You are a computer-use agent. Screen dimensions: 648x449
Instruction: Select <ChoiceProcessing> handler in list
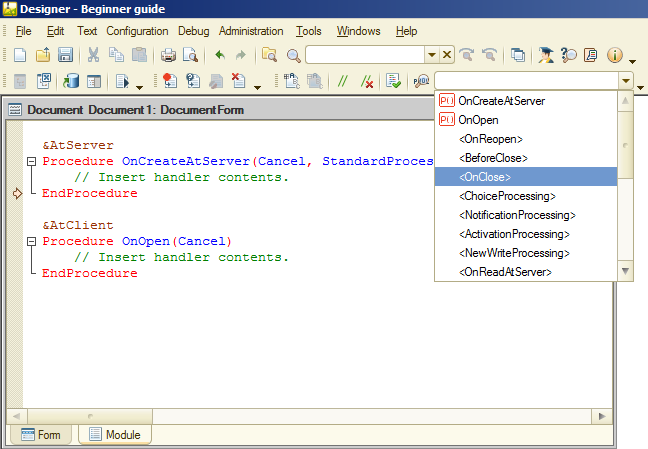pyautogui.click(x=526, y=196)
